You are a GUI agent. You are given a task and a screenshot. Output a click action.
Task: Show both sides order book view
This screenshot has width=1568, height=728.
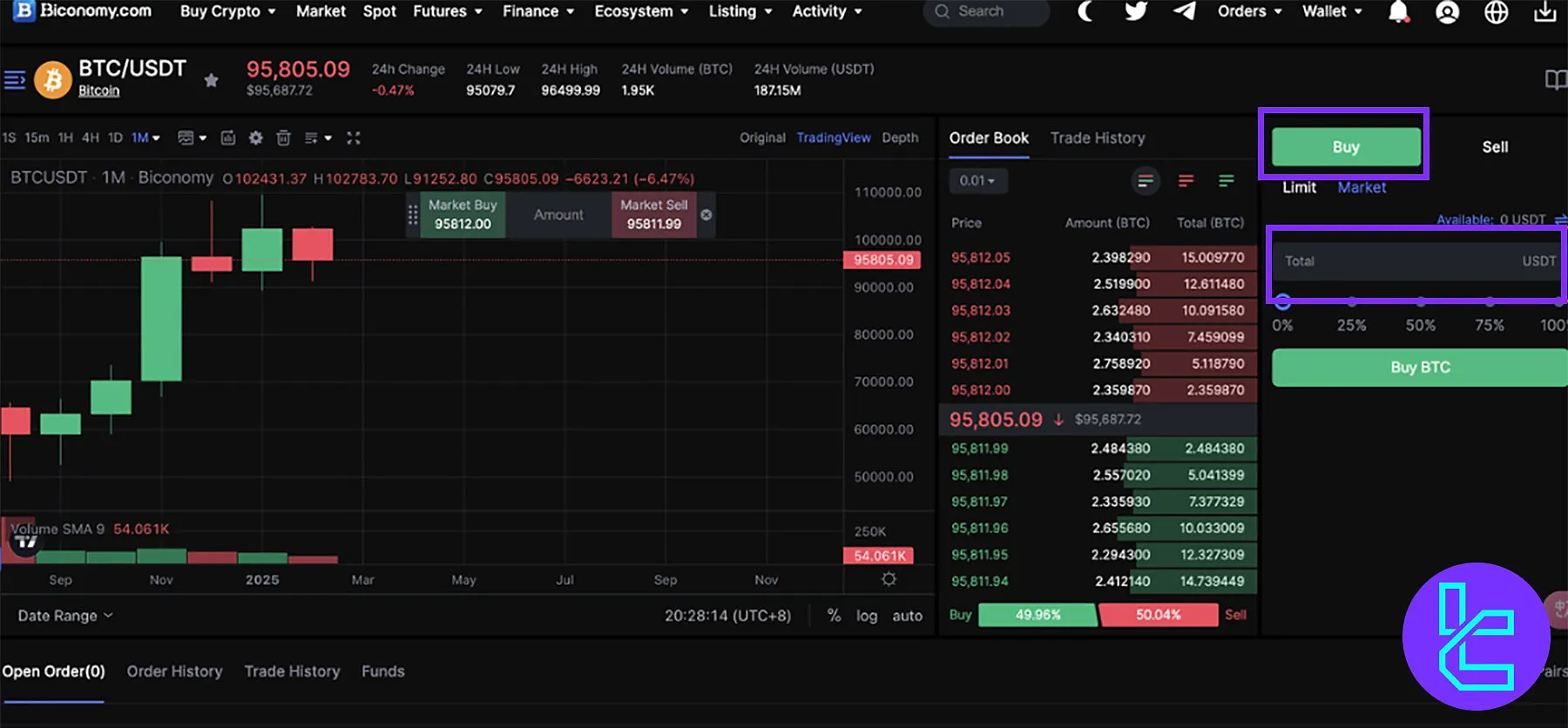pos(1146,181)
